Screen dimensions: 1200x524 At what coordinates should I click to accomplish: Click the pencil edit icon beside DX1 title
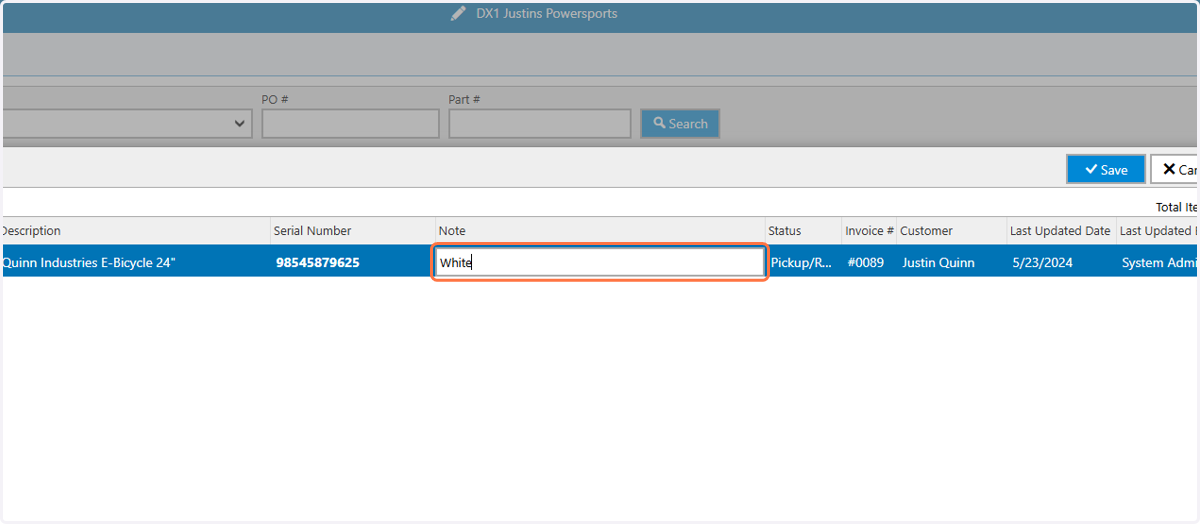[x=459, y=14]
